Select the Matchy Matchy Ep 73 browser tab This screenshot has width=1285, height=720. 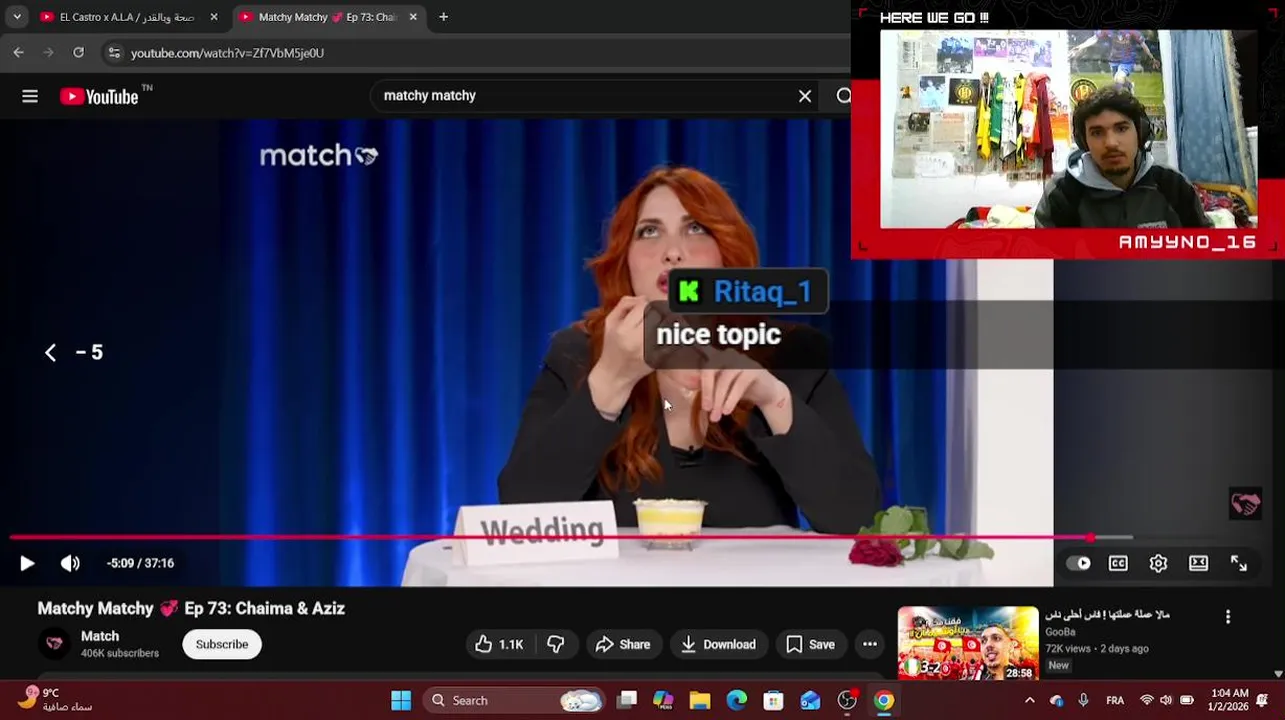pyautogui.click(x=327, y=17)
